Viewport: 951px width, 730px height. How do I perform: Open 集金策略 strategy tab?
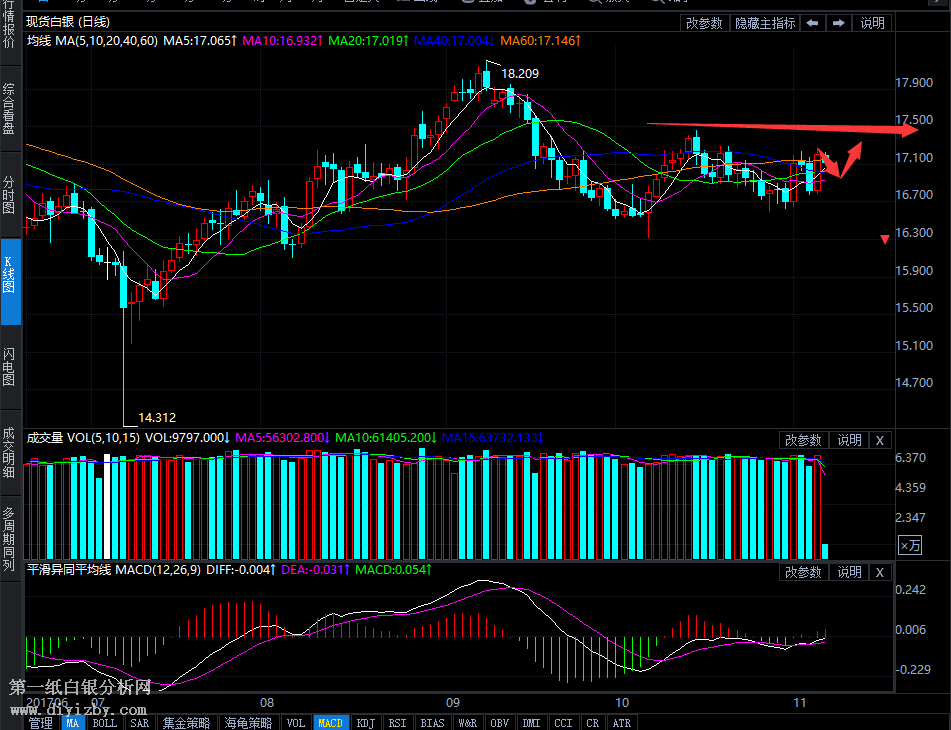point(187,723)
